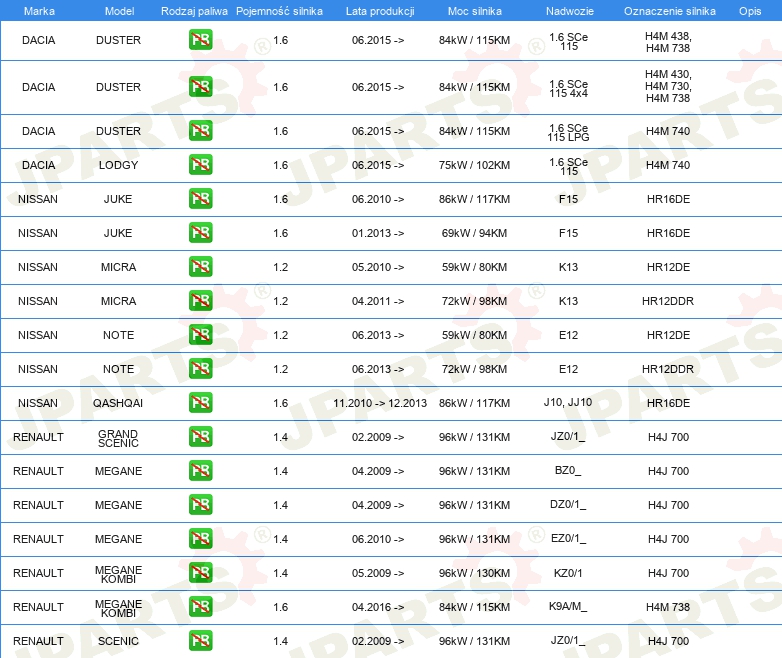Screen dimensions: 782x658
Task: Click '05.2009 ->' production date
Action: tap(378, 573)
